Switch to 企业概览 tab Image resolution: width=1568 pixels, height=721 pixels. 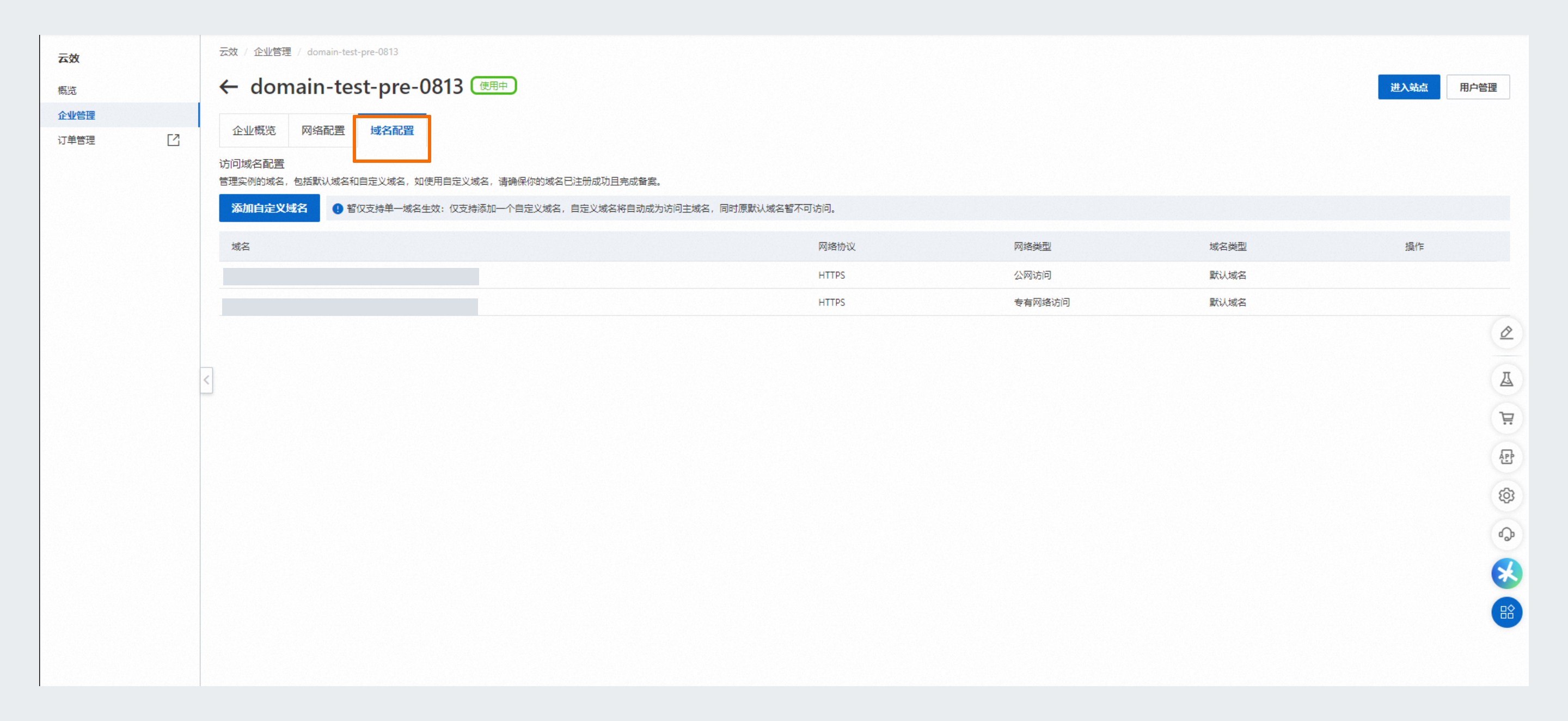254,131
